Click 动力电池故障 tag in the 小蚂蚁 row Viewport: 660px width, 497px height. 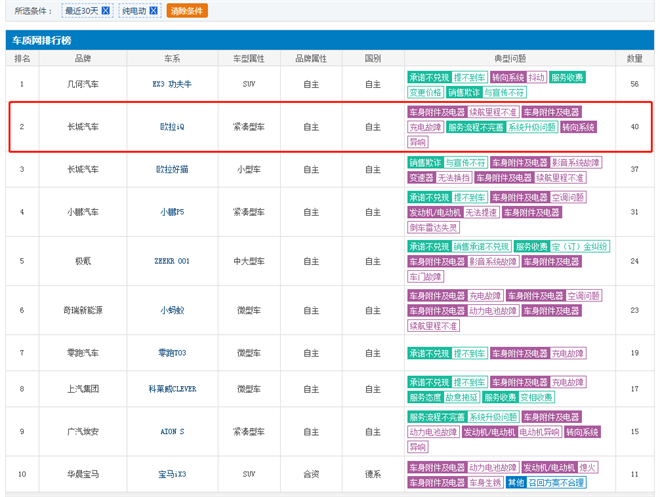point(493,311)
